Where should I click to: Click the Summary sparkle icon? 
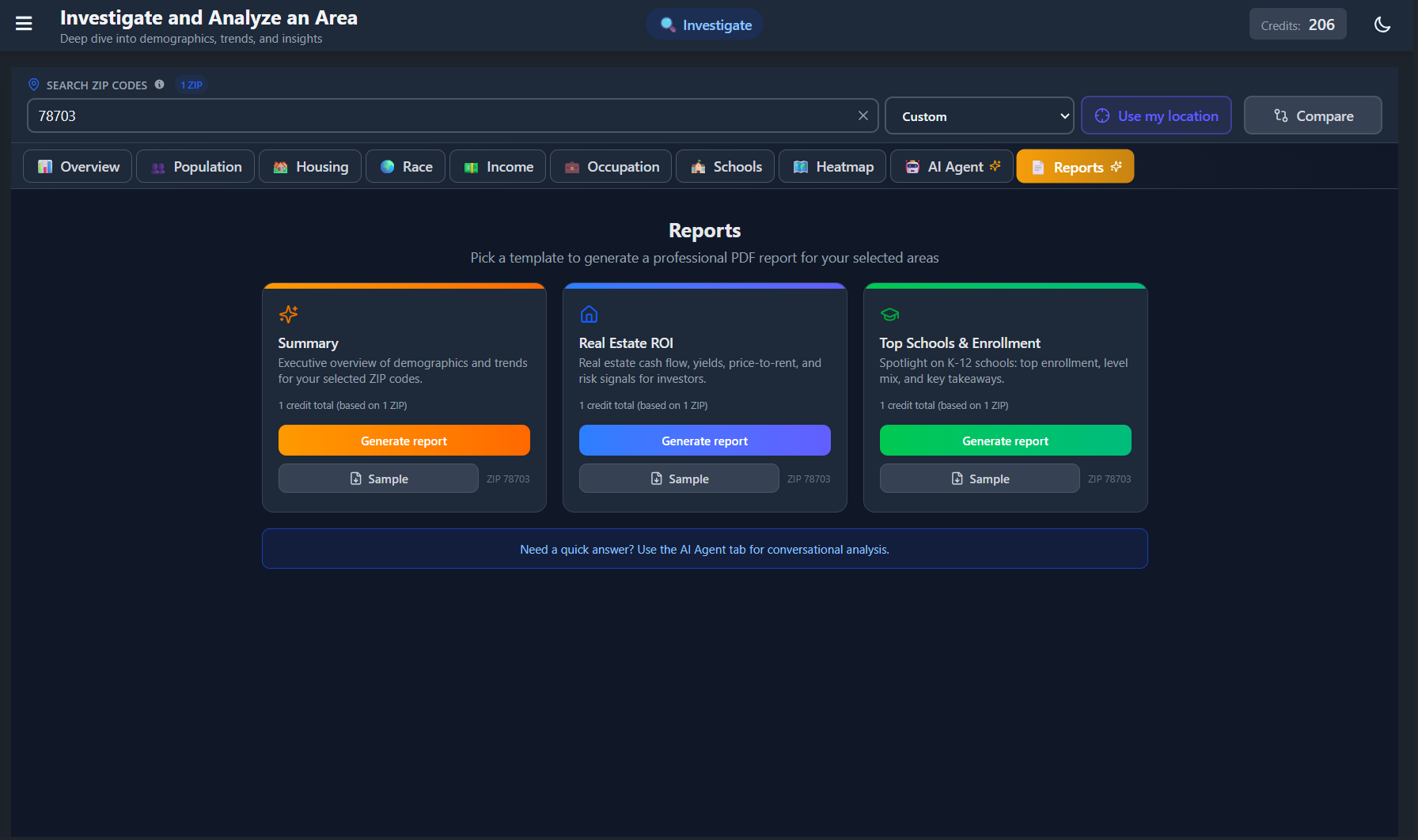click(288, 314)
